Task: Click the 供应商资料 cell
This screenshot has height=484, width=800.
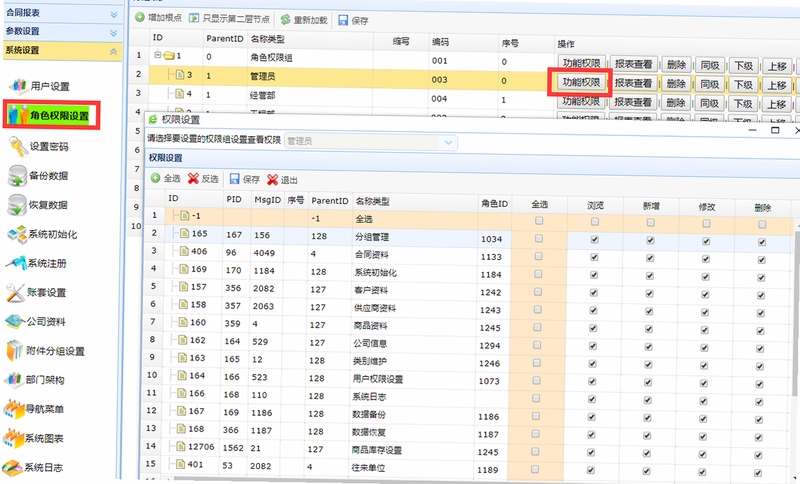Action: pyautogui.click(x=375, y=308)
